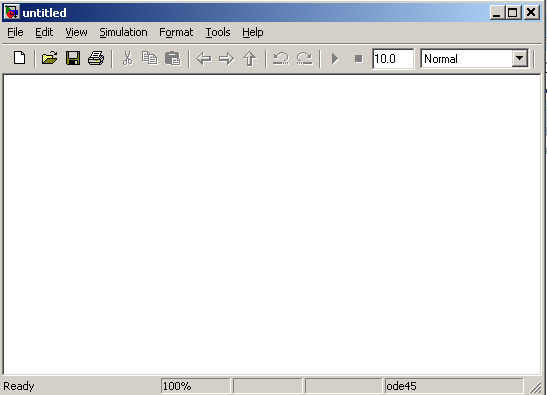Paste using the clipboard icon
This screenshot has width=547, height=395.
tap(173, 58)
